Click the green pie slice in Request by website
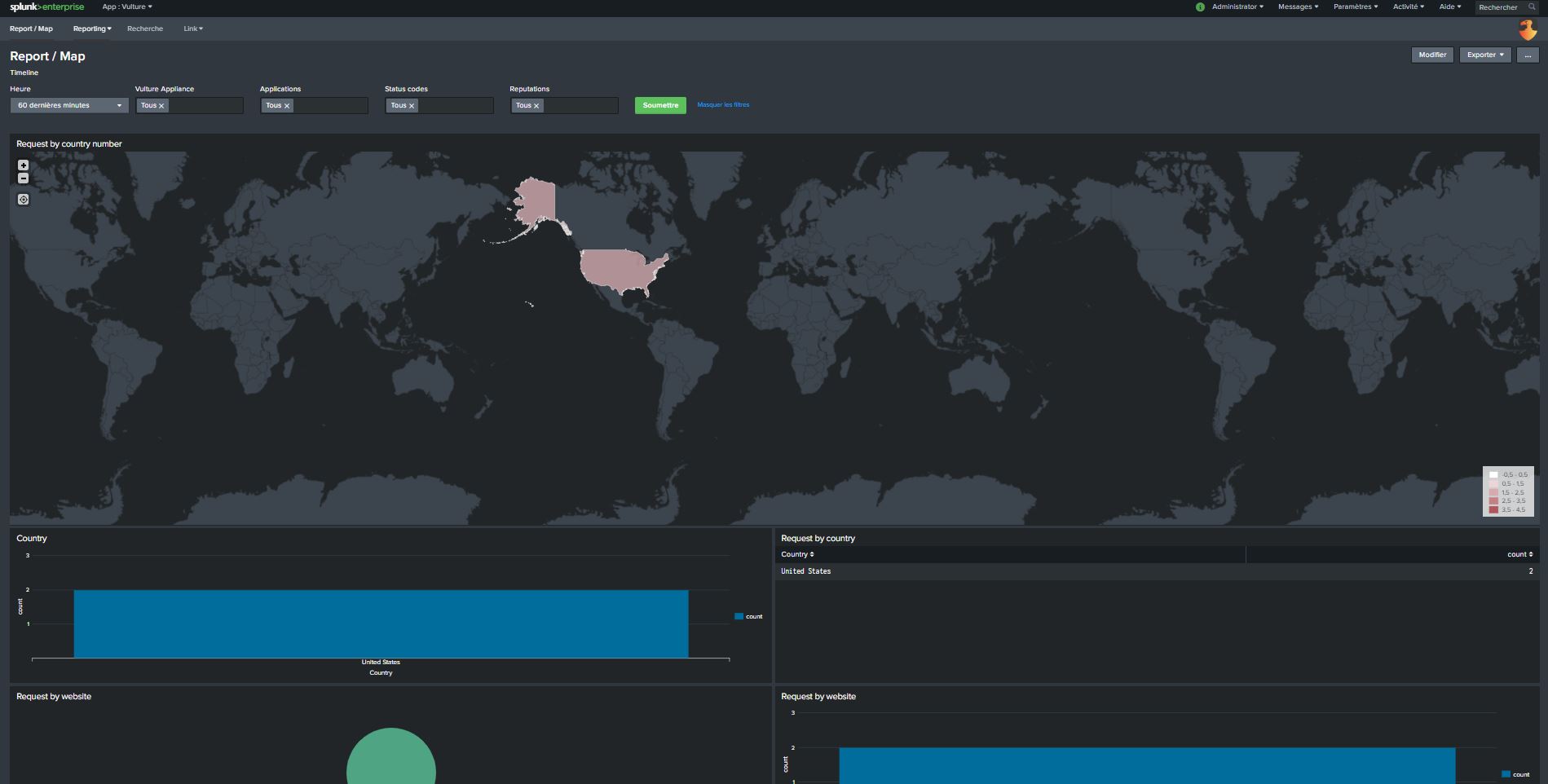Image resolution: width=1548 pixels, height=784 pixels. (391, 758)
